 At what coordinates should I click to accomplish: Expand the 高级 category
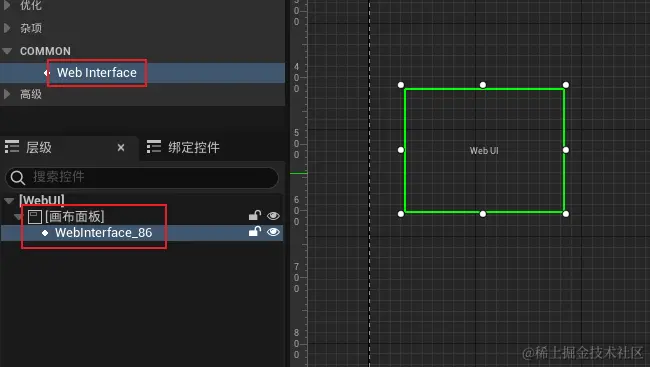coord(7,94)
